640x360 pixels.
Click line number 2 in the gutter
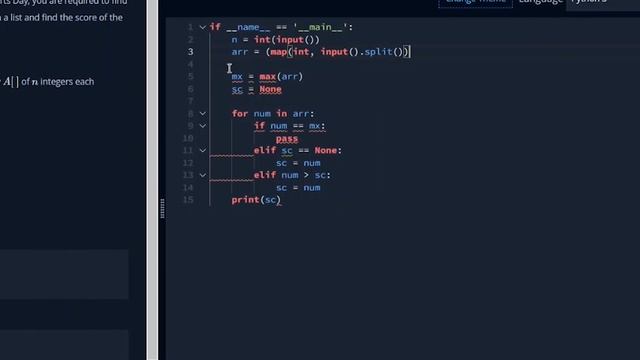[x=190, y=40]
